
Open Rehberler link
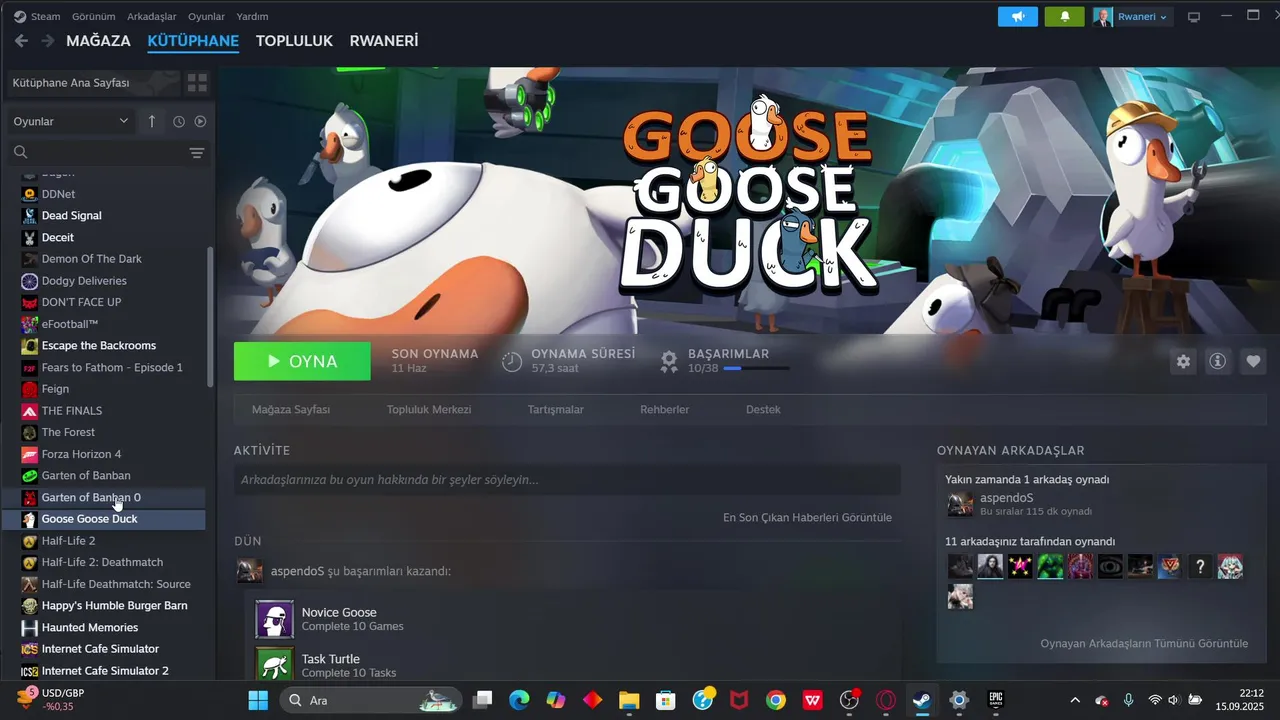[665, 410]
